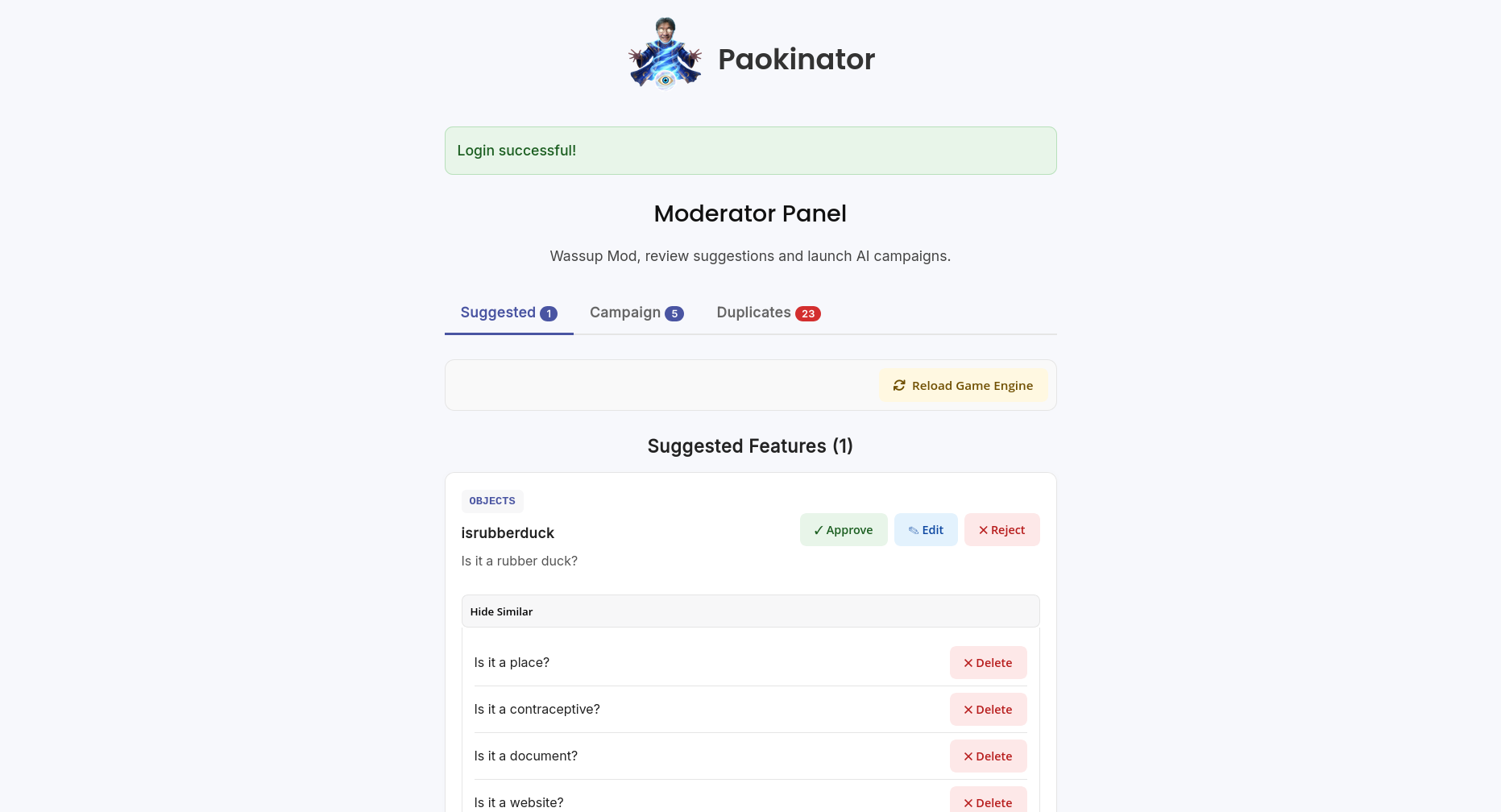
Task: Click the delete X icon beside "Is it a website?"
Action: [968, 802]
